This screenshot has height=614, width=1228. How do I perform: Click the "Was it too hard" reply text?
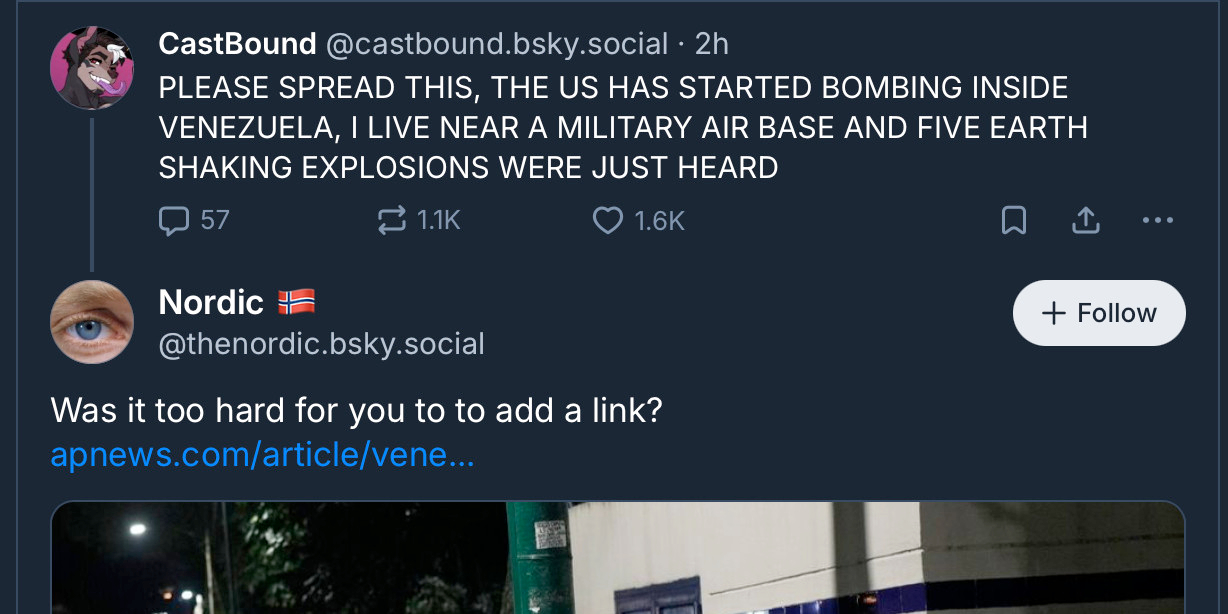pyautogui.click(x=356, y=410)
